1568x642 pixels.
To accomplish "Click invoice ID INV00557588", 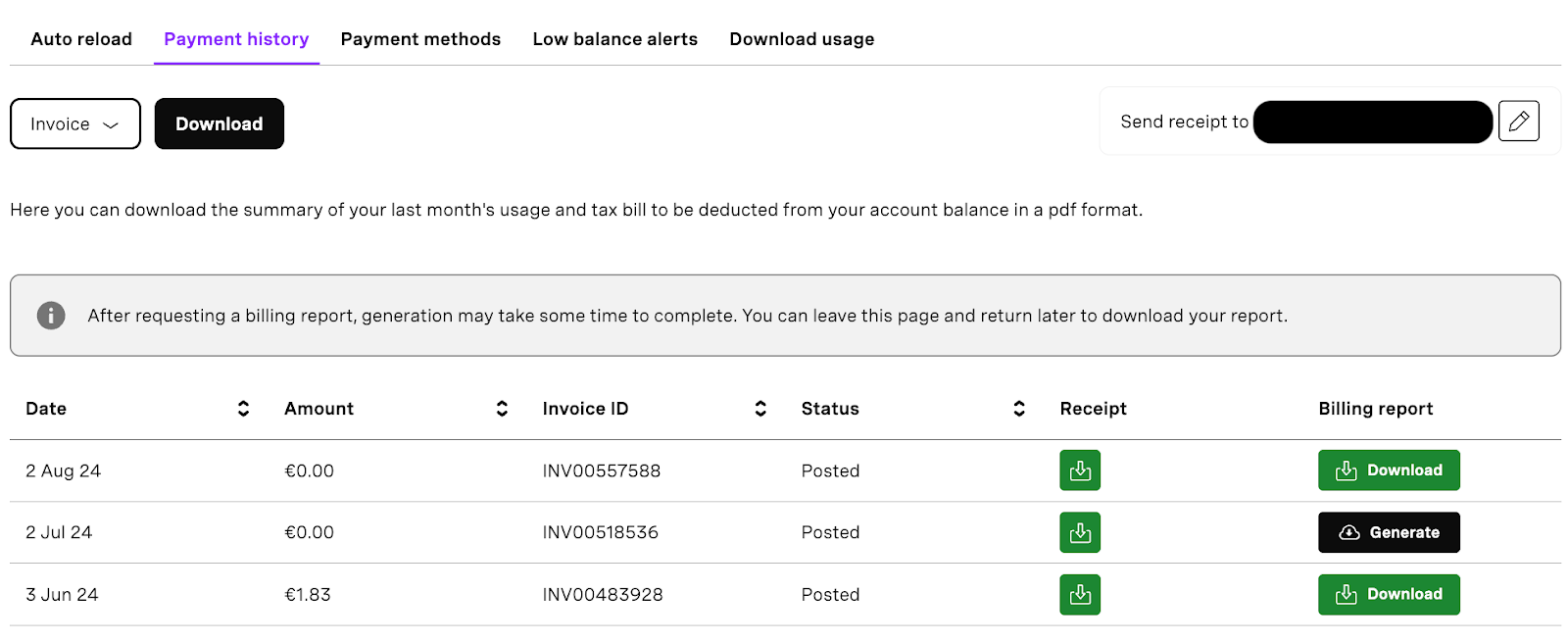I will [x=602, y=470].
